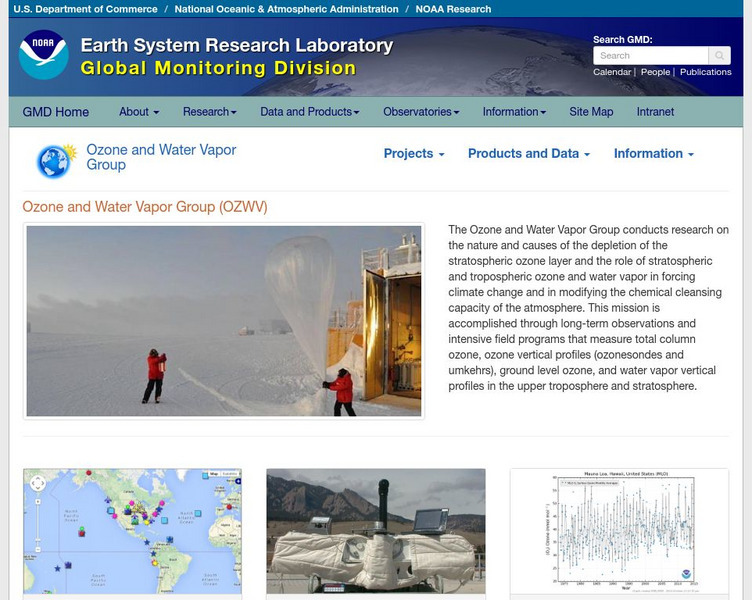752x600 pixels.
Task: Open the station map thumbnail
Action: point(132,531)
